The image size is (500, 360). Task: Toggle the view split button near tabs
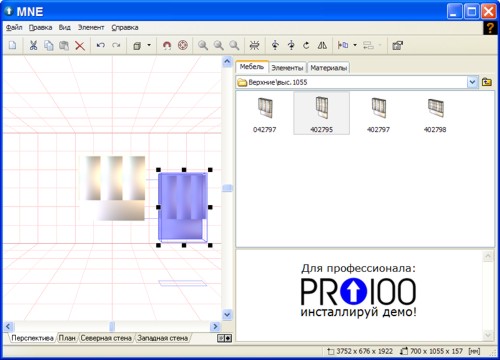224,338
